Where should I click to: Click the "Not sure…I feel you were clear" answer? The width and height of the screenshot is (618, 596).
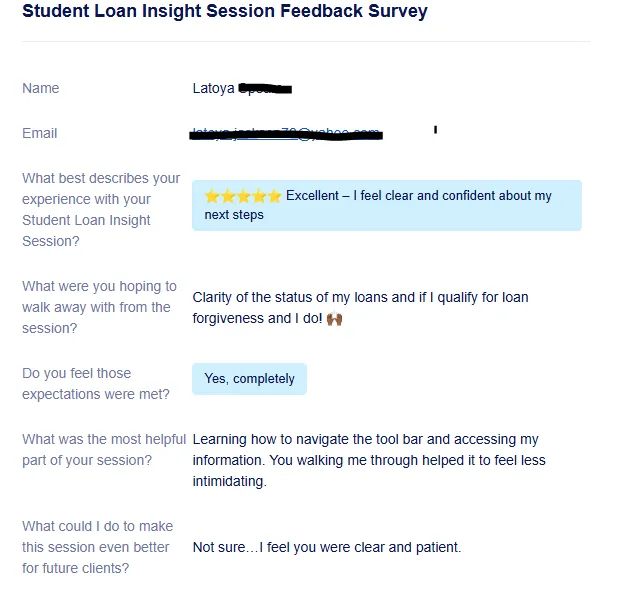(326, 547)
